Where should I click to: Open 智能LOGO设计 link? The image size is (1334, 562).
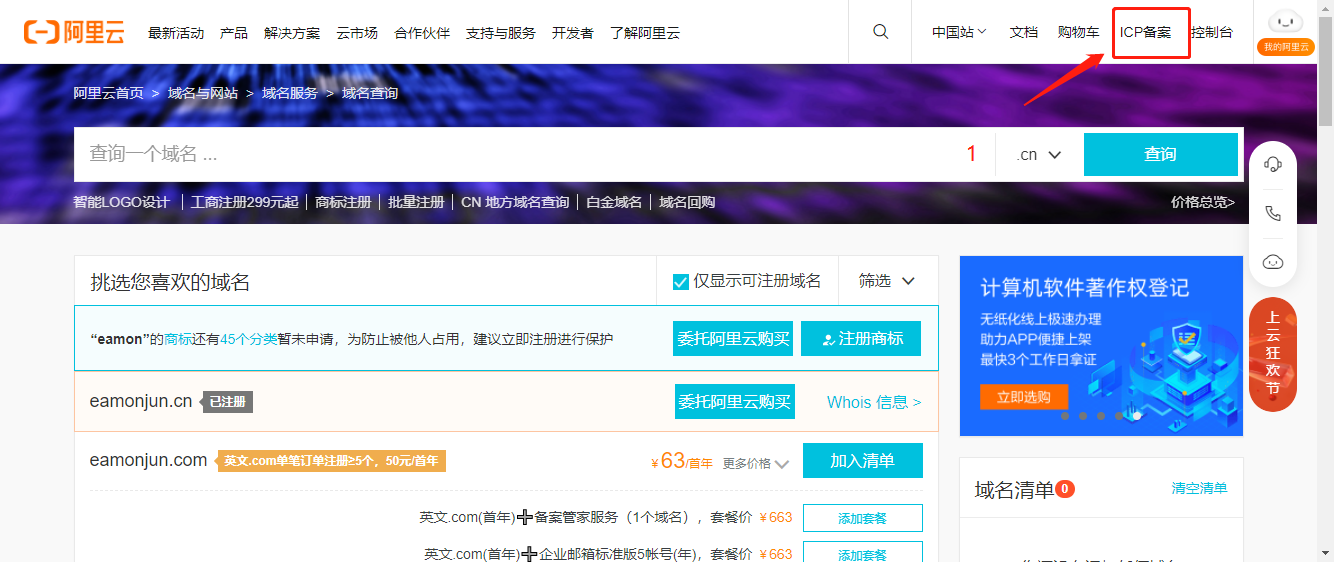[122, 202]
